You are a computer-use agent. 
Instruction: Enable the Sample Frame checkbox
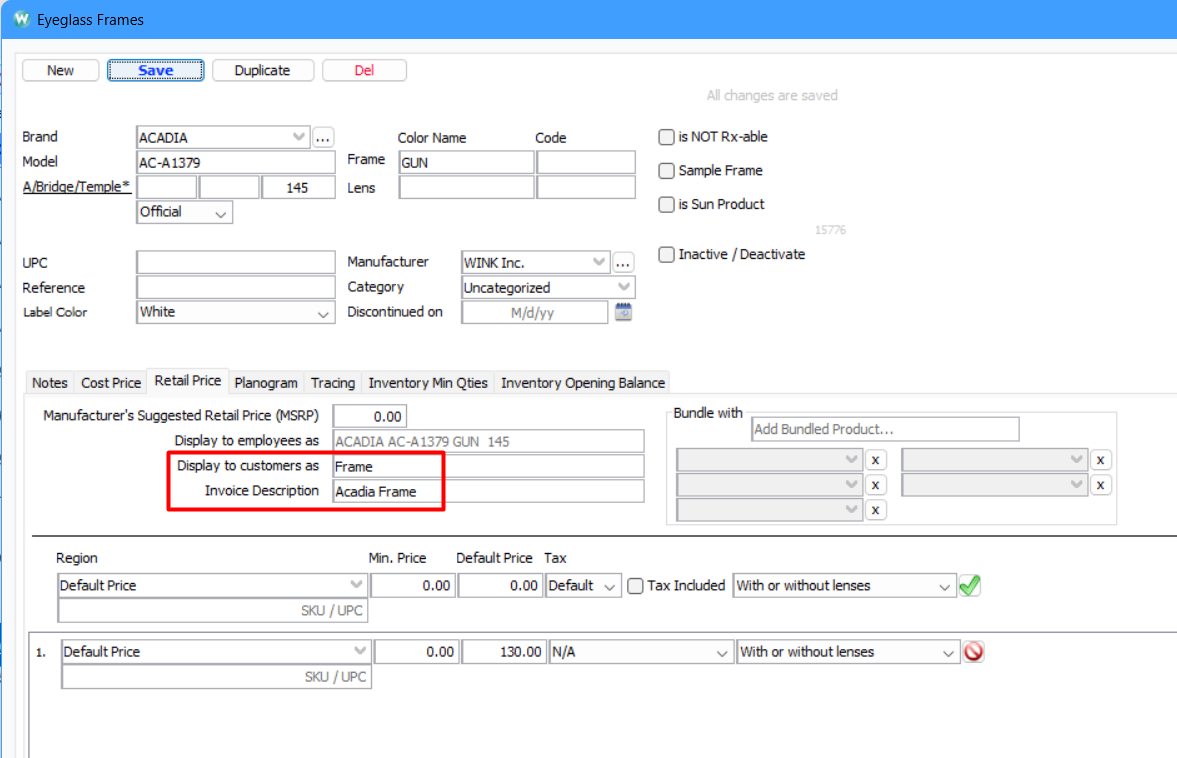[666, 170]
